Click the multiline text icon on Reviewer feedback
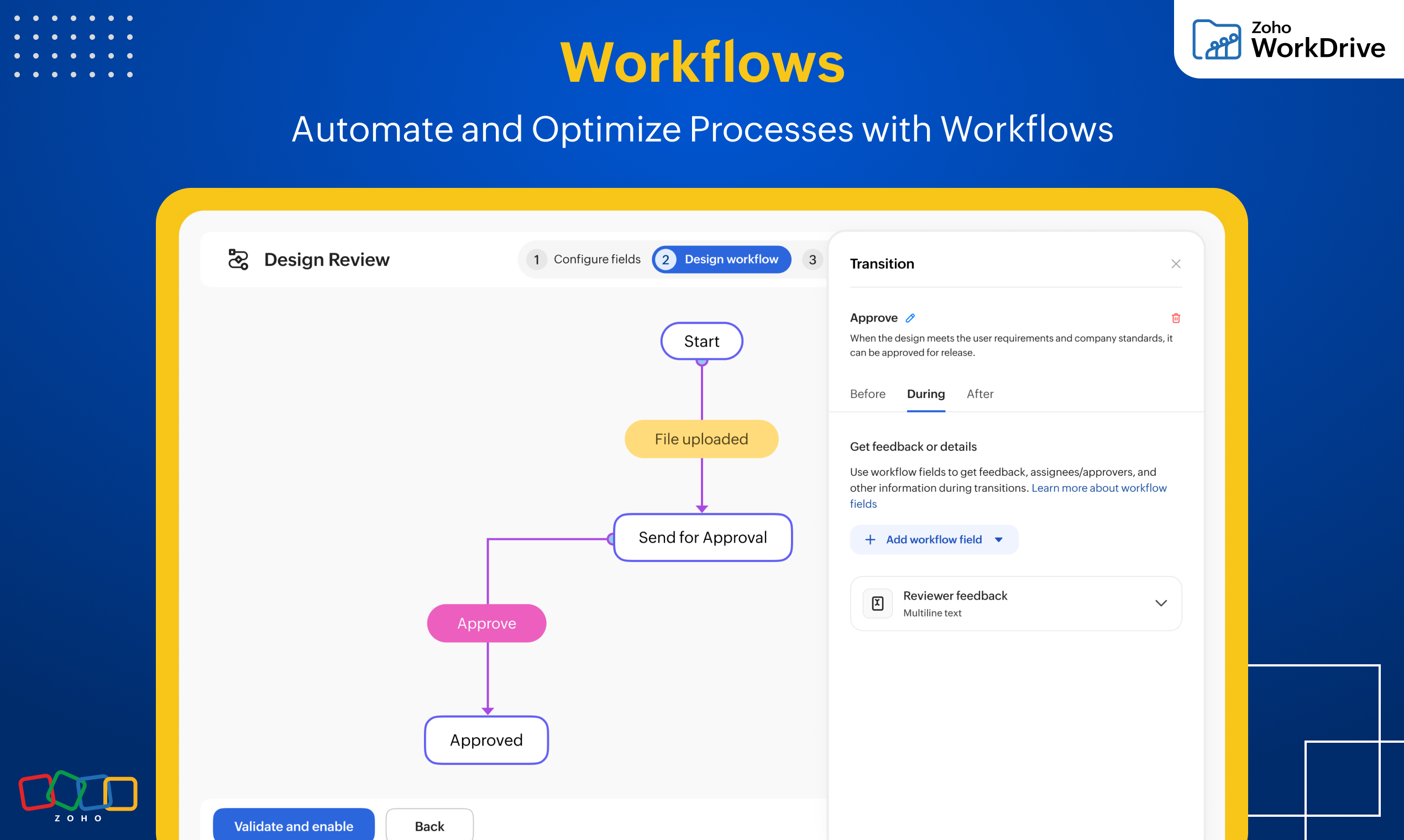The height and width of the screenshot is (840, 1404). pyautogui.click(x=878, y=603)
